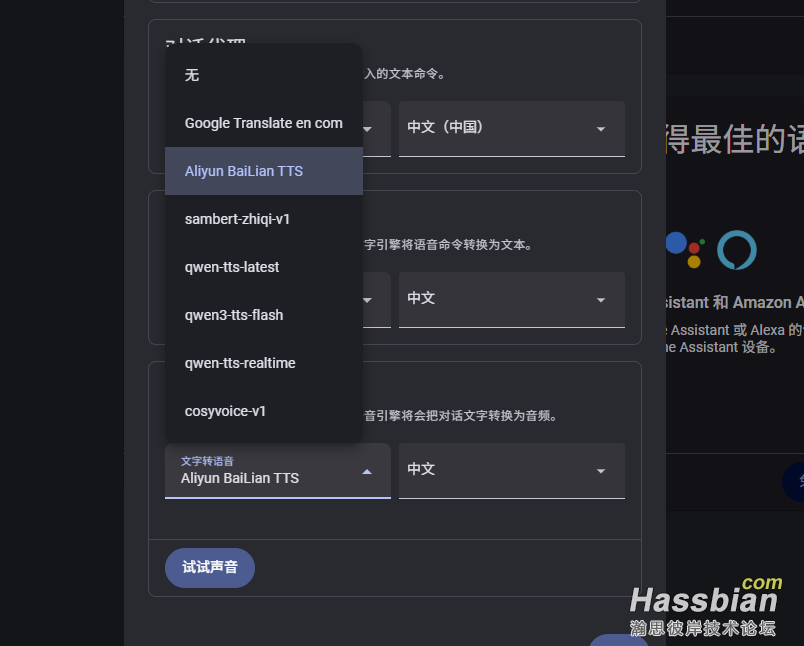
Task: Click the Hassbian.com watermark logo
Action: pos(705,607)
